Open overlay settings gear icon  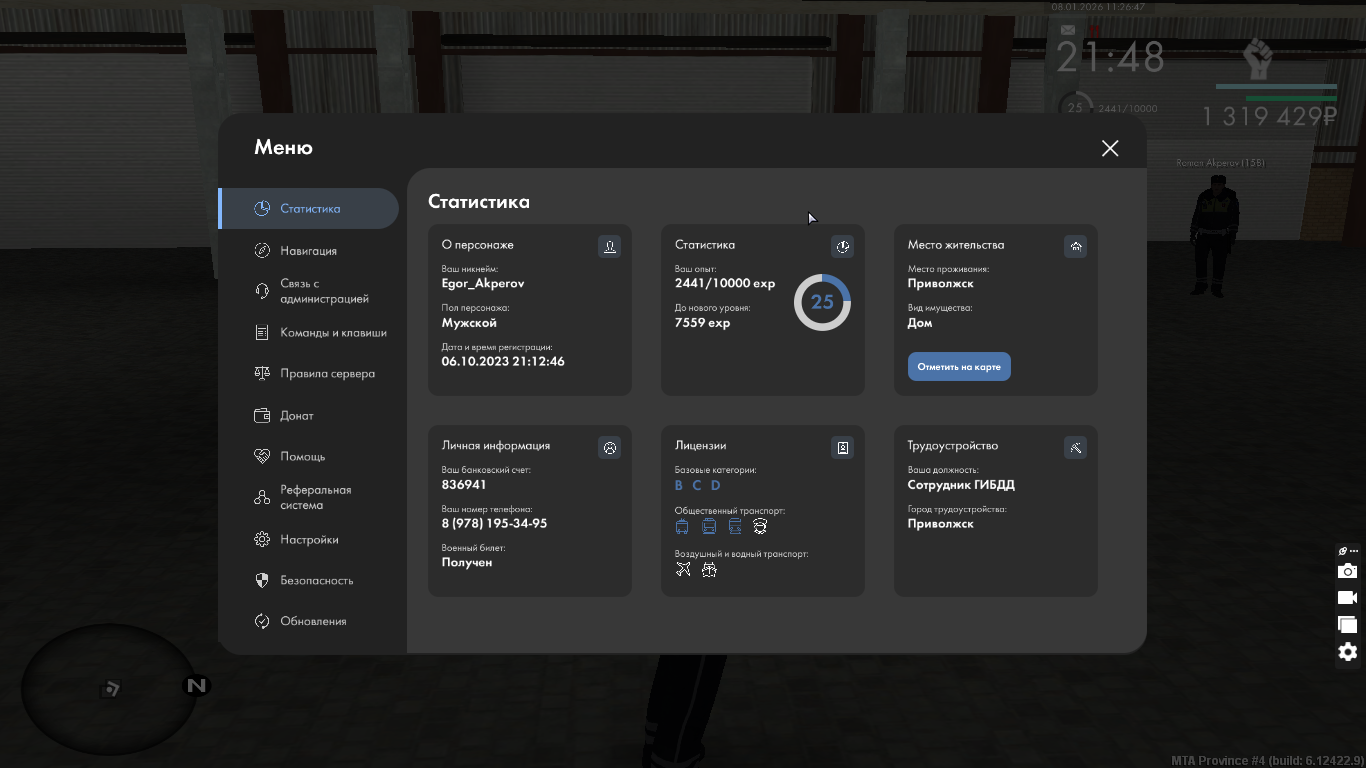1348,652
